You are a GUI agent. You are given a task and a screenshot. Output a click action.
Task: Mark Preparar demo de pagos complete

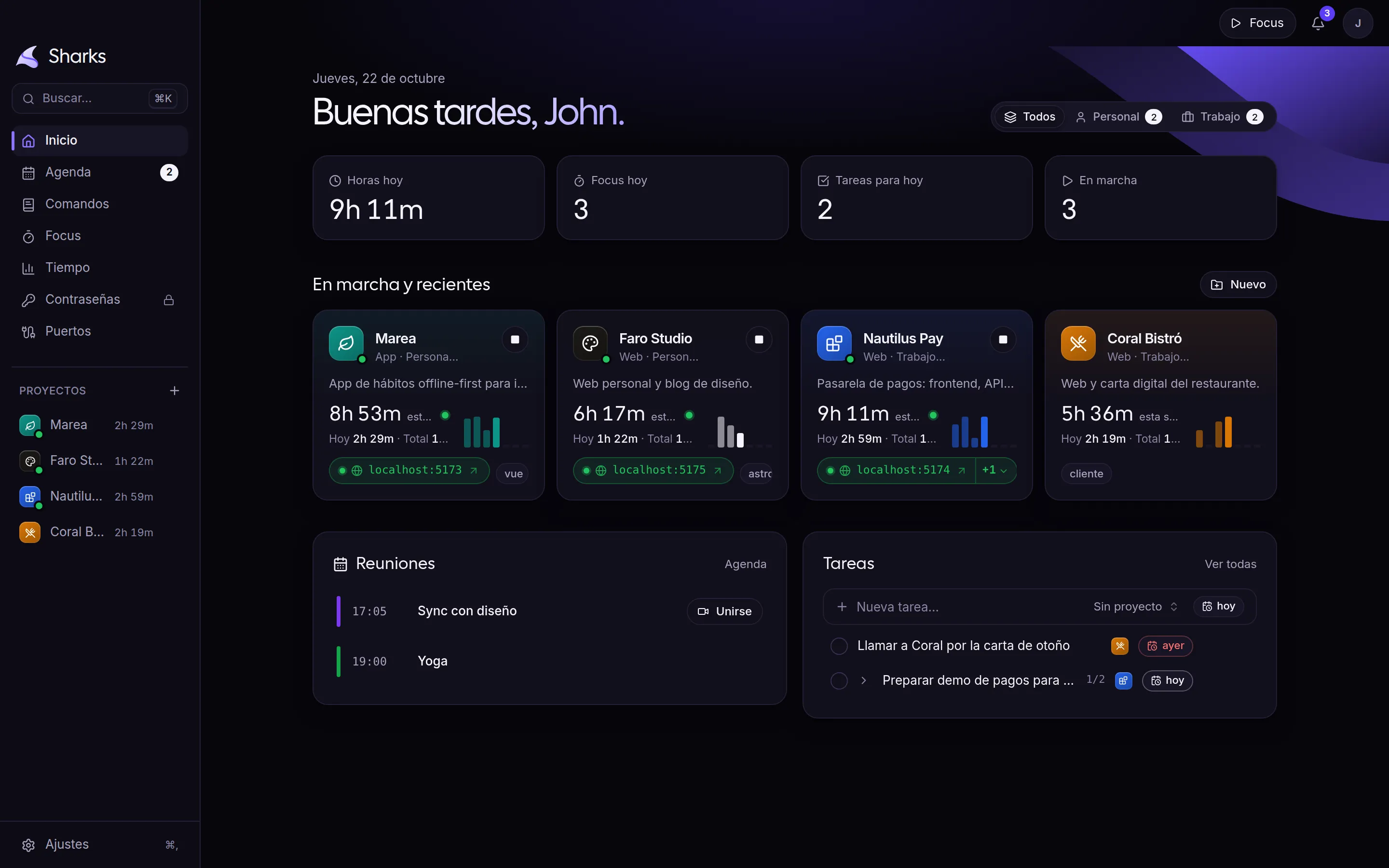(x=839, y=680)
